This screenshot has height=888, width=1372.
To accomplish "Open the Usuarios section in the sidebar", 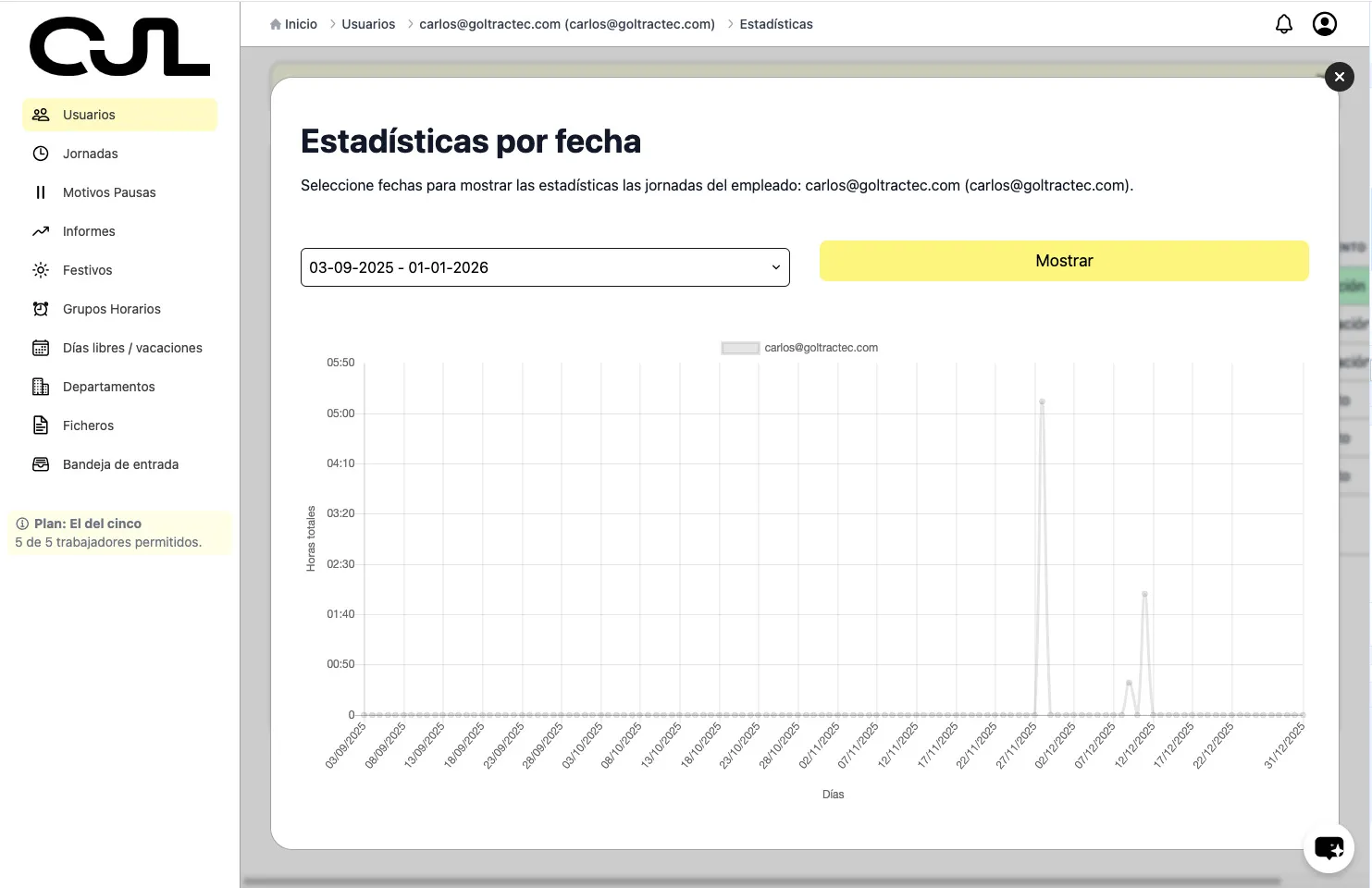I will click(89, 114).
